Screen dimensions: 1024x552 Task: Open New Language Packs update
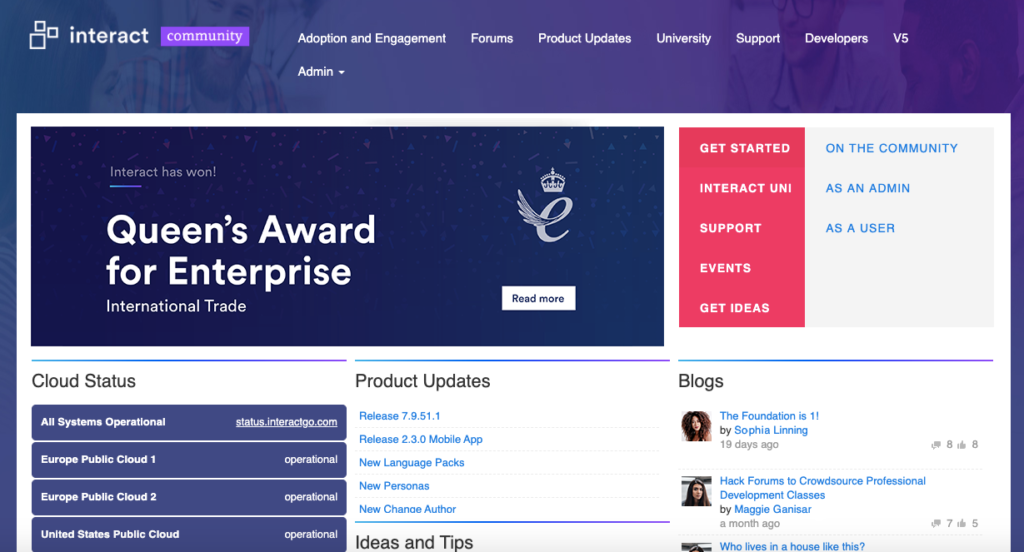point(411,463)
